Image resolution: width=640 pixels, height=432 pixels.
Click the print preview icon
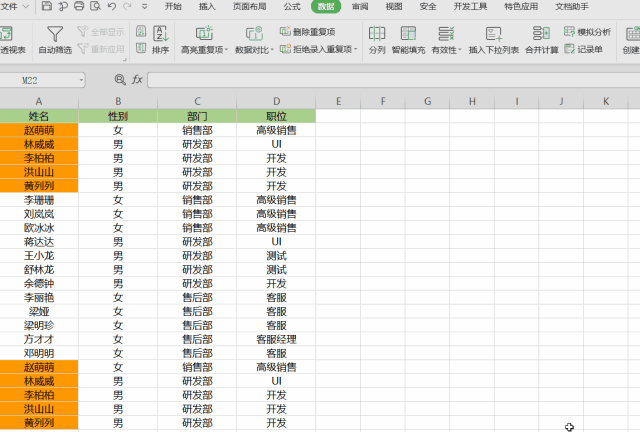tap(96, 6)
